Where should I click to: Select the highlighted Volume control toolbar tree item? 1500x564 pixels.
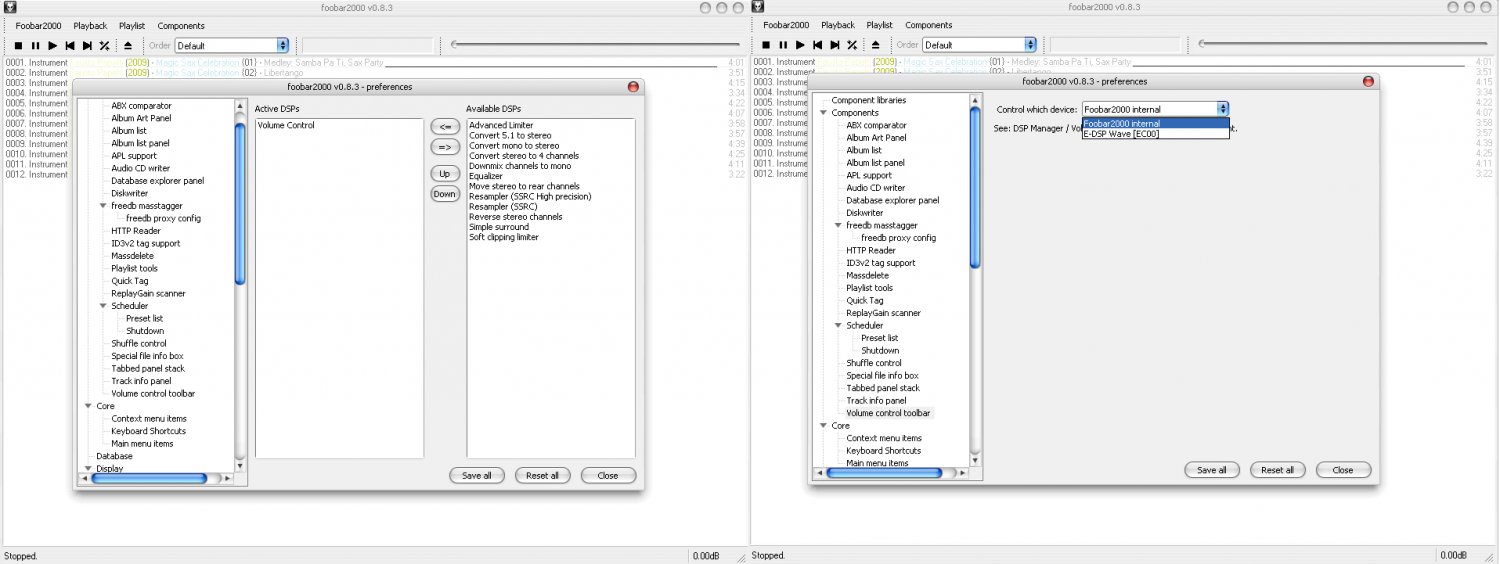[888, 413]
